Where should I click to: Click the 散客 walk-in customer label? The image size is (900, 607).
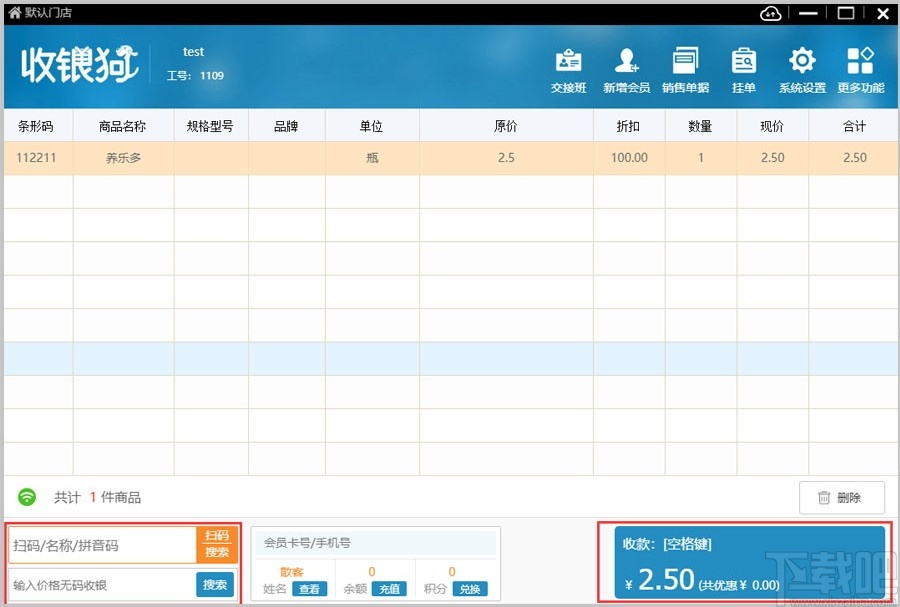point(292,571)
